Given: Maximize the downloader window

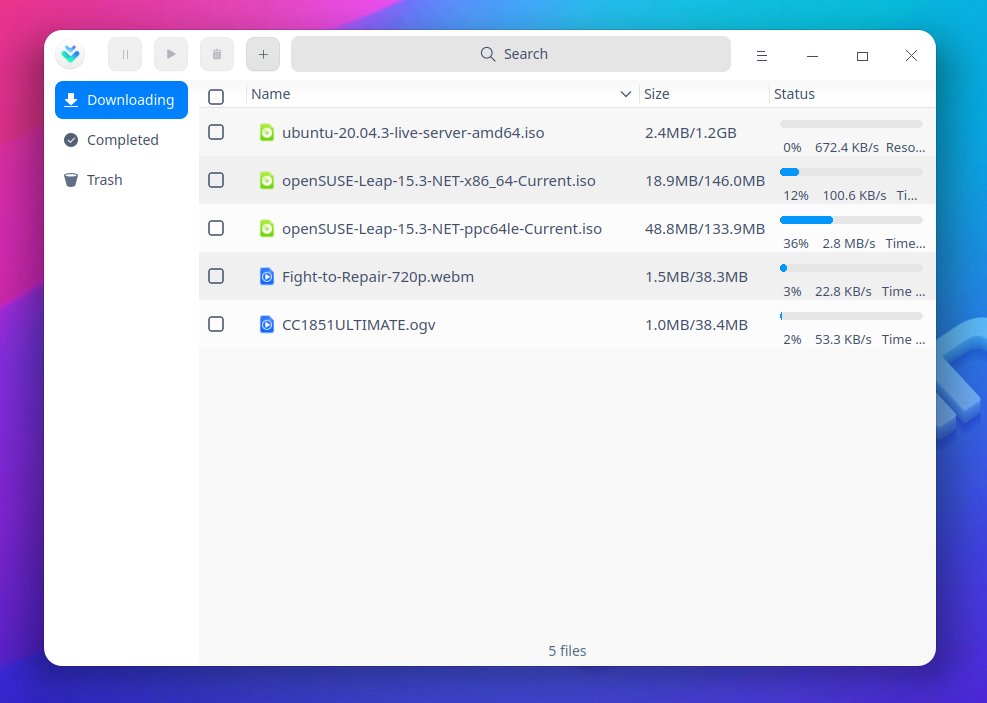Looking at the screenshot, I should 862,56.
